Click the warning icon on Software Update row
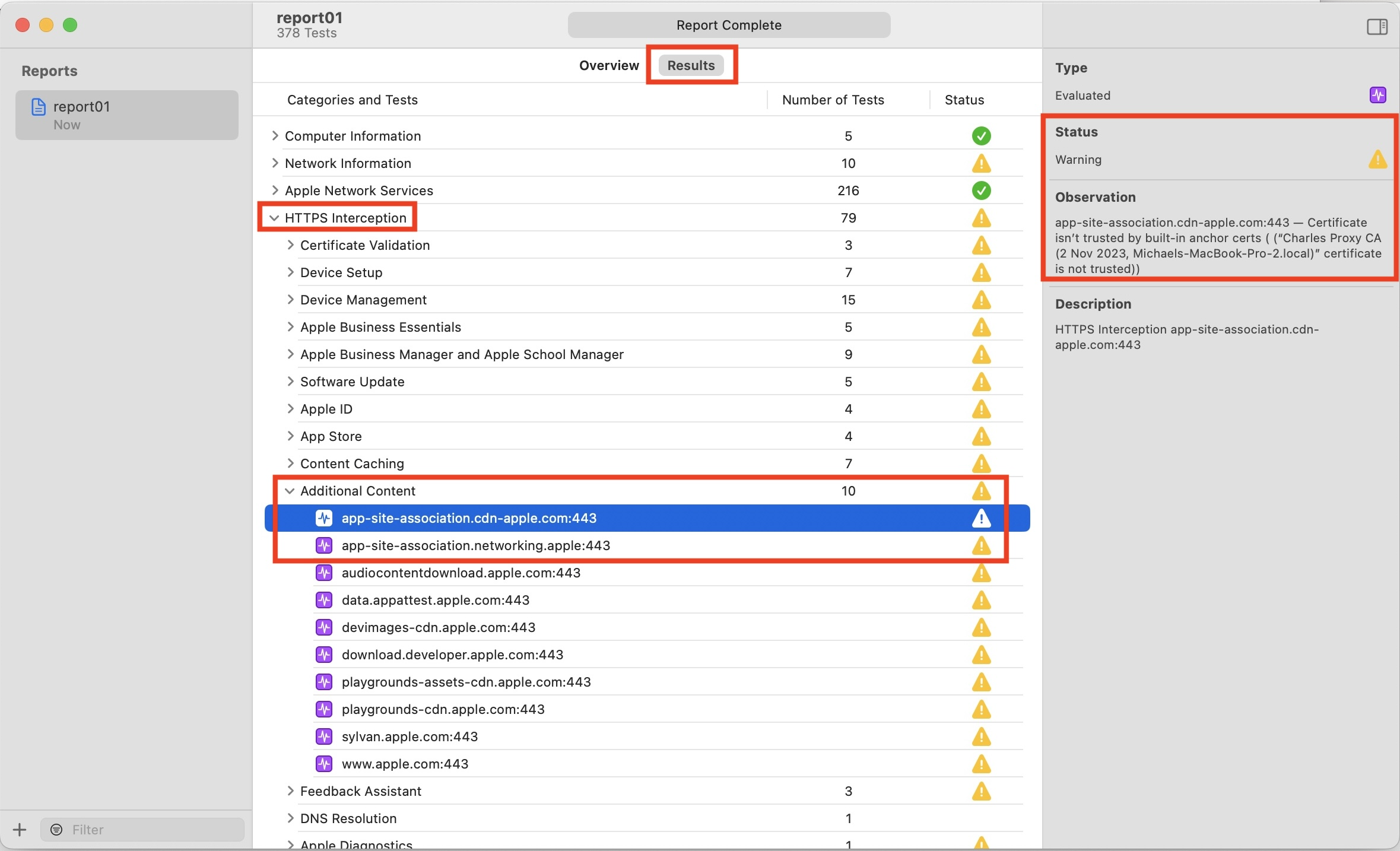This screenshot has height=851, width=1400. tap(981, 382)
